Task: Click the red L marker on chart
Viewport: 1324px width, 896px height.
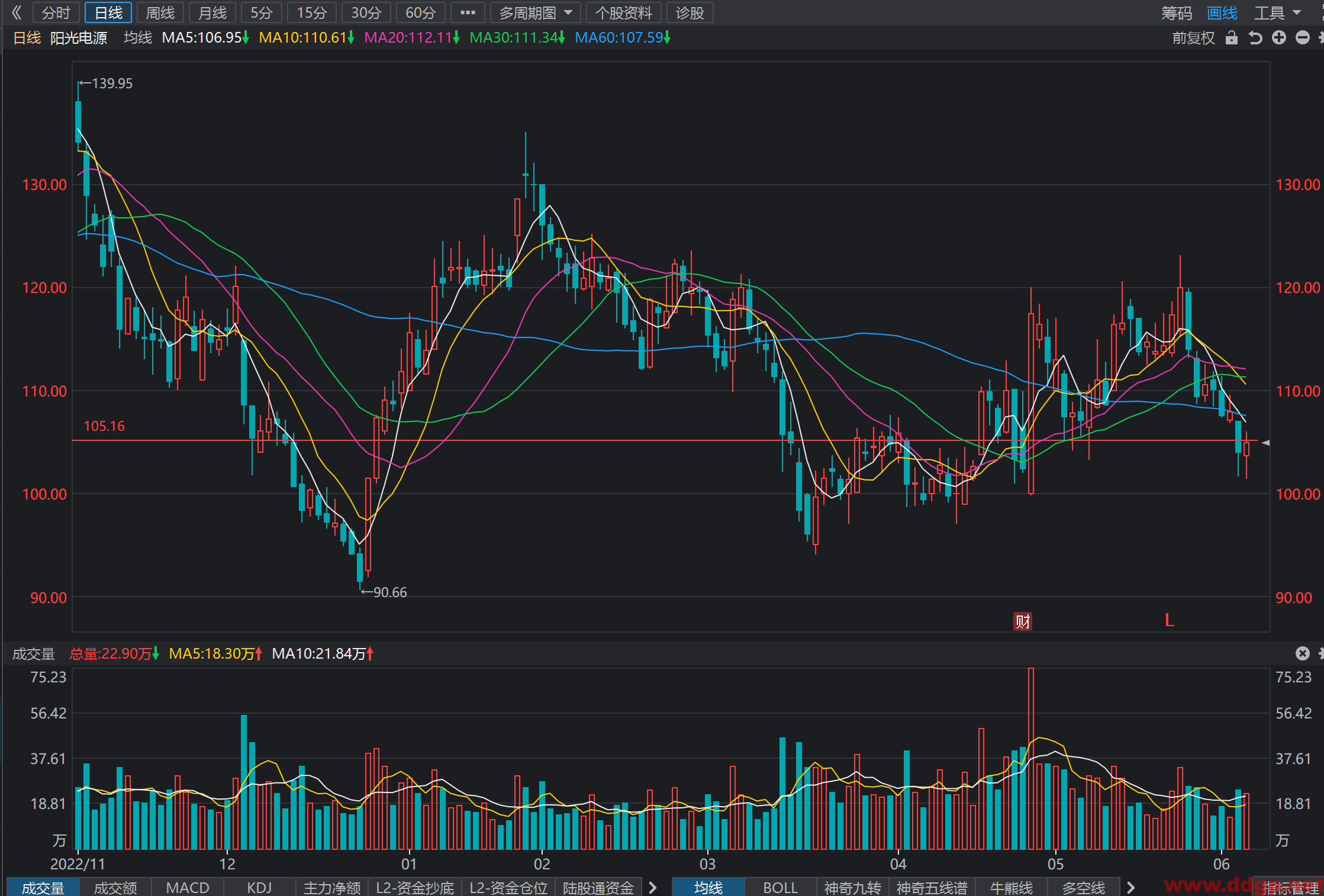Action: tap(1170, 620)
